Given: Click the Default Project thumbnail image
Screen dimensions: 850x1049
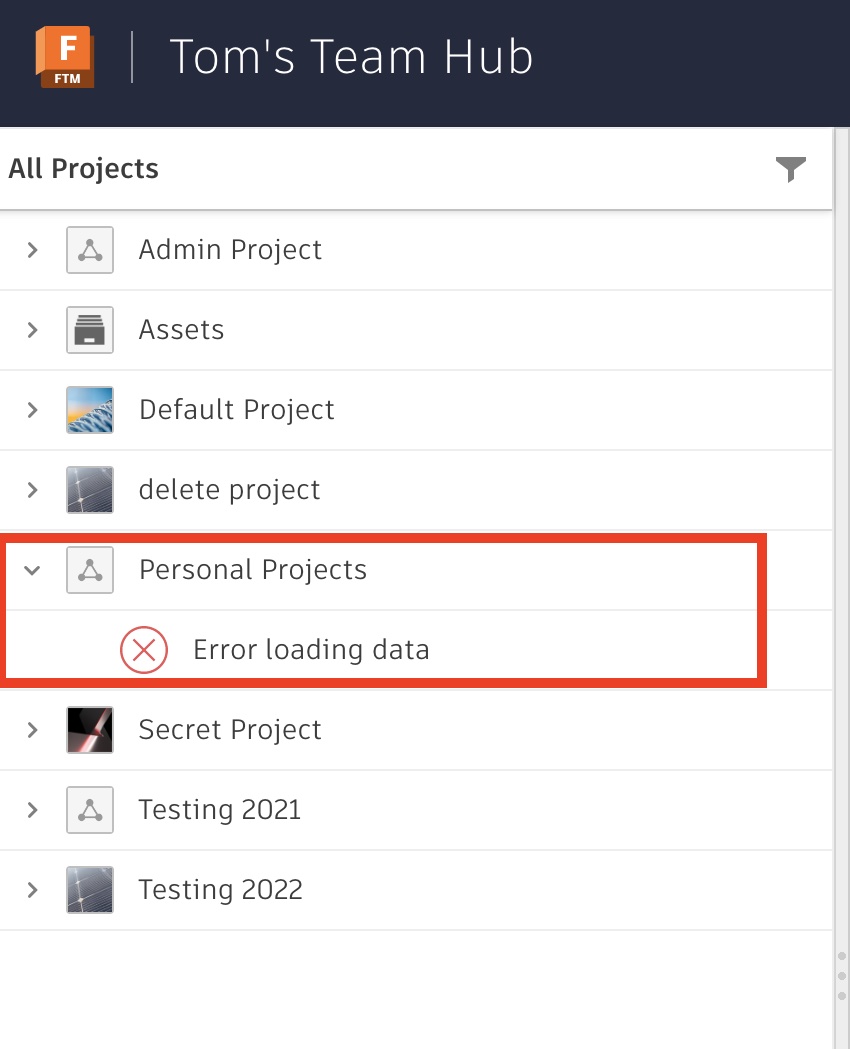Looking at the screenshot, I should click(x=90, y=410).
